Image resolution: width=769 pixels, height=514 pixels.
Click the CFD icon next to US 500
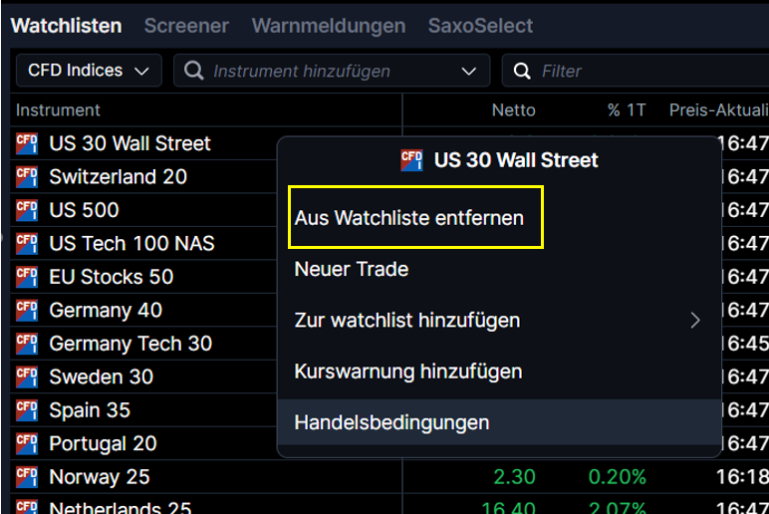tap(27, 210)
